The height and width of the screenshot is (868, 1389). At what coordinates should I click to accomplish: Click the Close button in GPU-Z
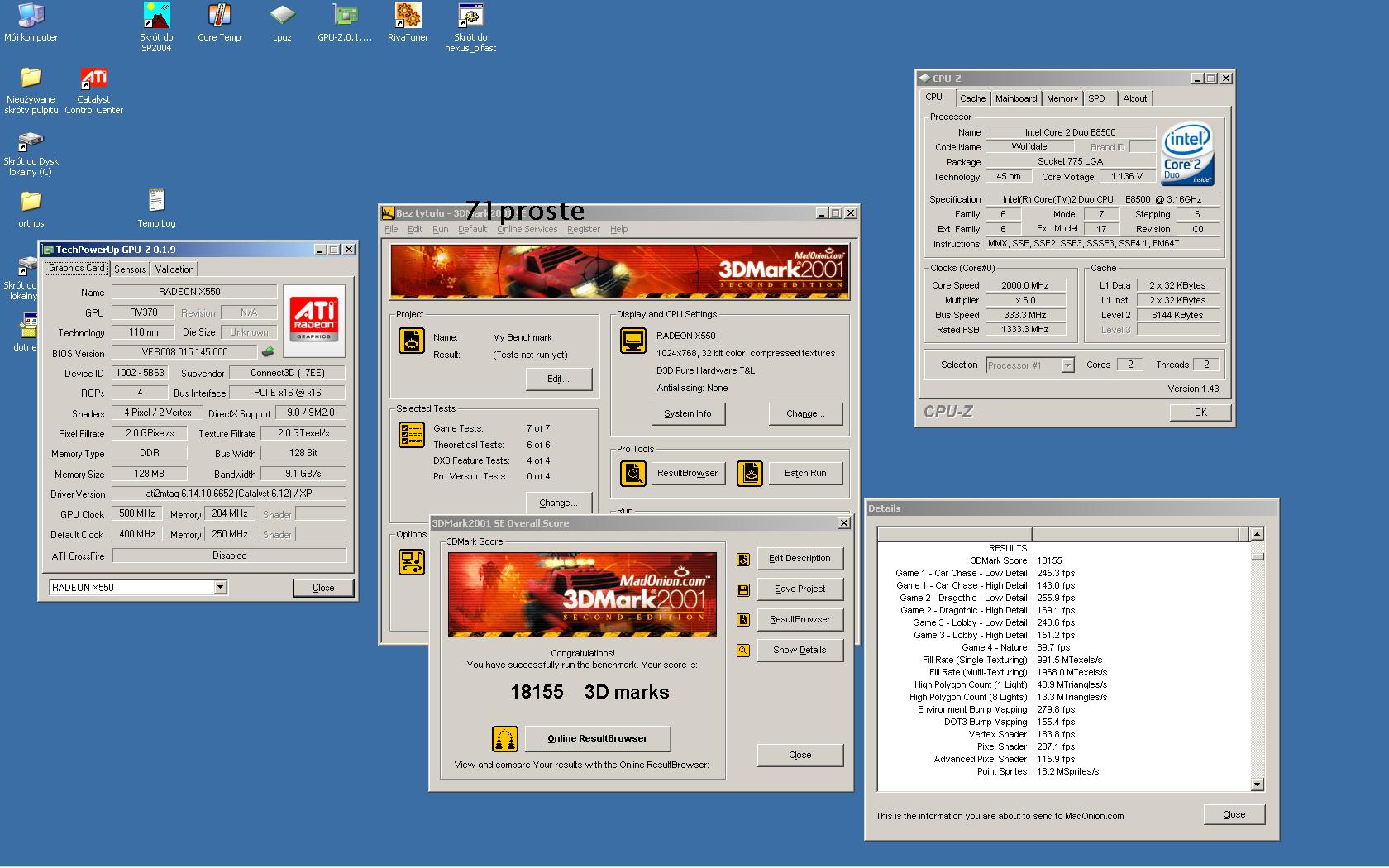coord(323,588)
